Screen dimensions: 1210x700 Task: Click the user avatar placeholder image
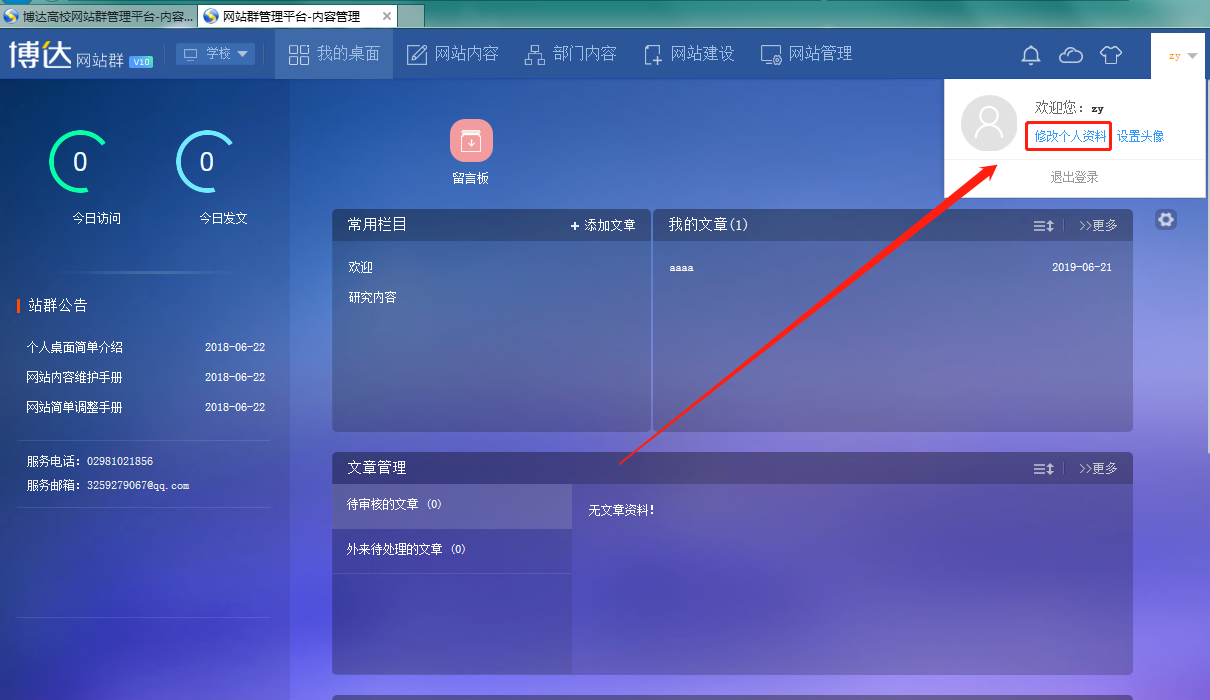pos(989,123)
